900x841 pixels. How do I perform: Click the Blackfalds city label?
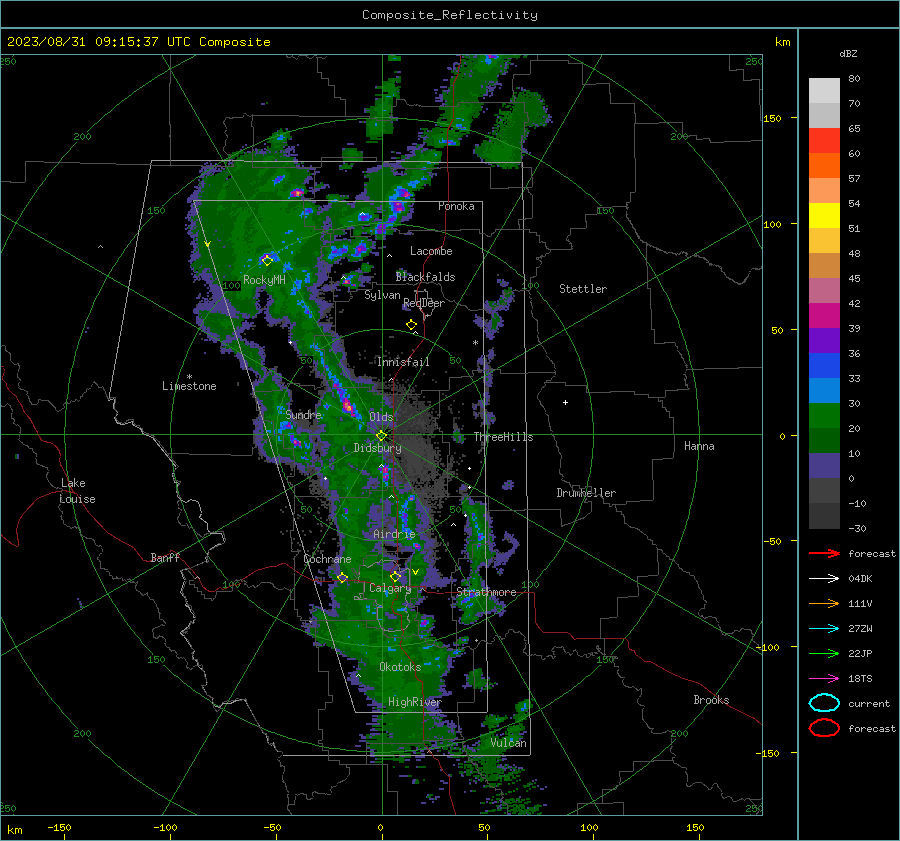(425, 277)
